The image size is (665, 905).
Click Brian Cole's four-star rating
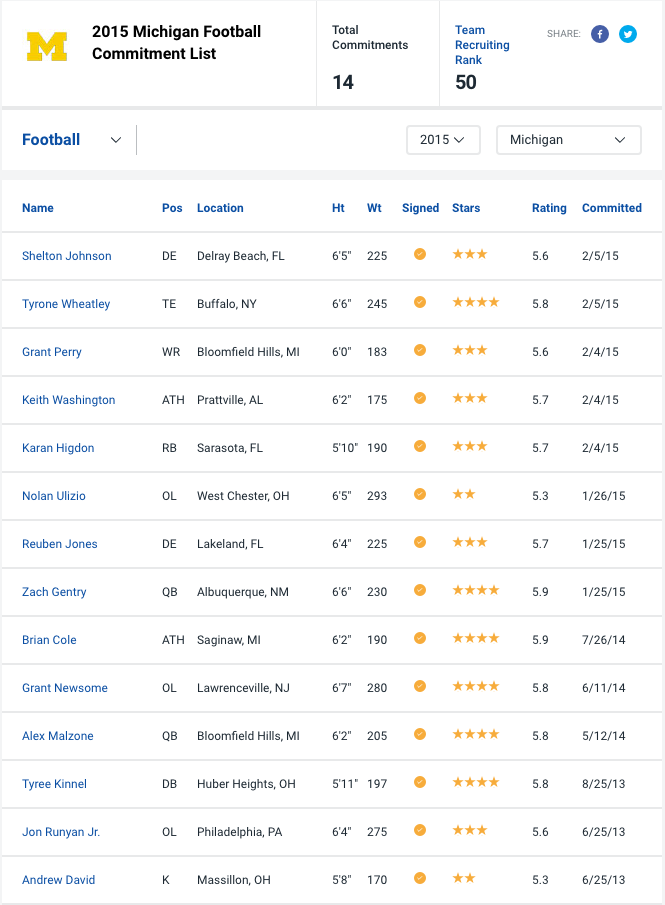pos(476,638)
